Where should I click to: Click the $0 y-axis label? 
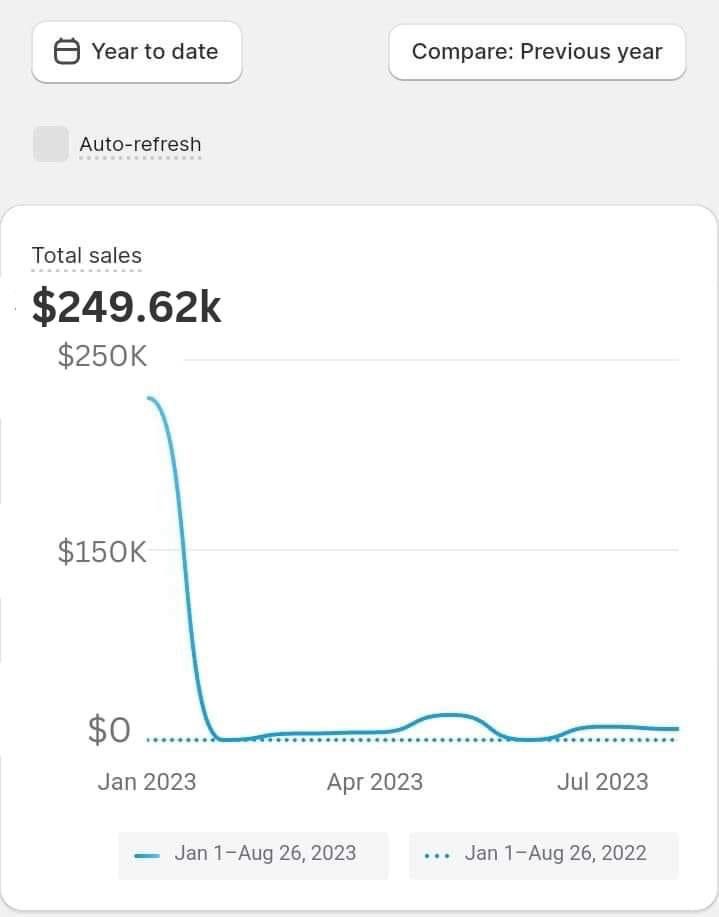tap(109, 731)
